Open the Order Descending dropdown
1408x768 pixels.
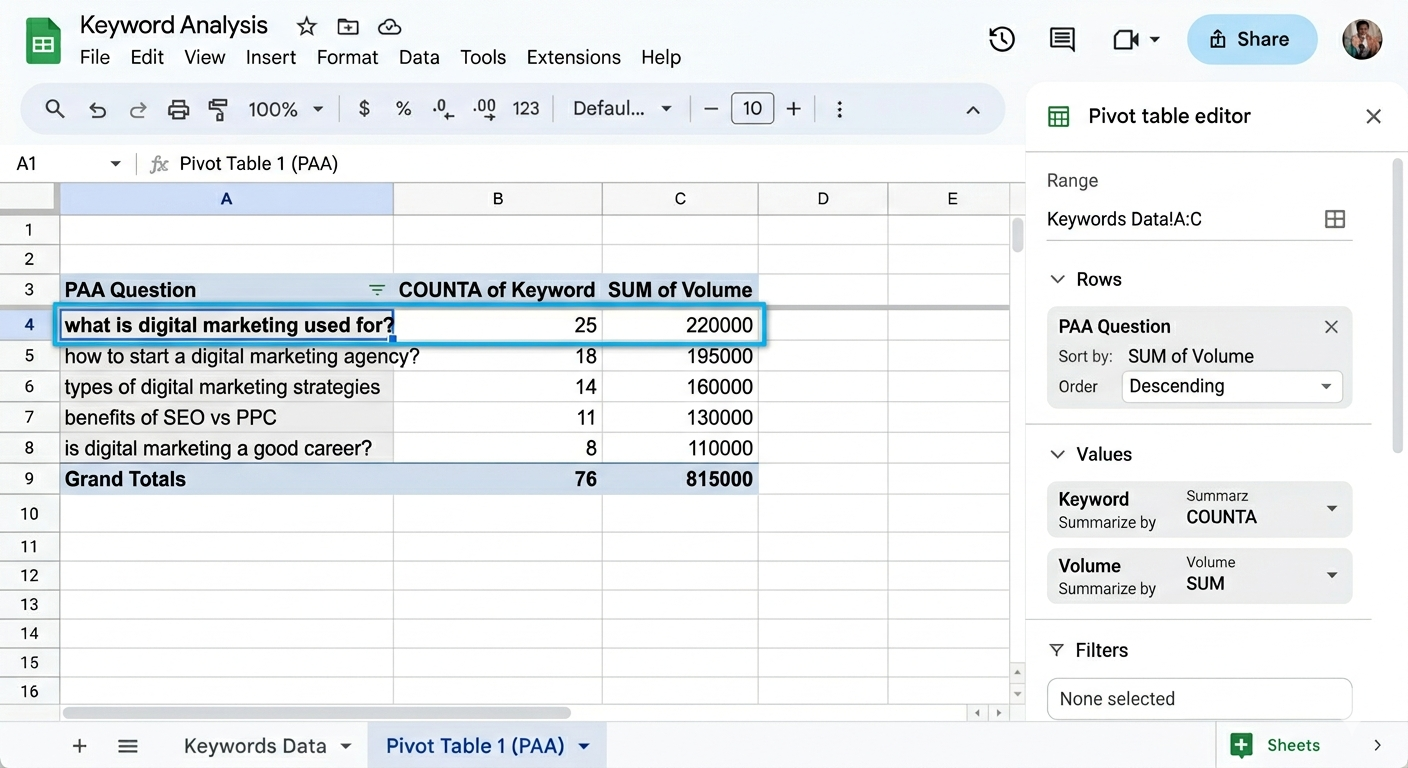point(1327,386)
